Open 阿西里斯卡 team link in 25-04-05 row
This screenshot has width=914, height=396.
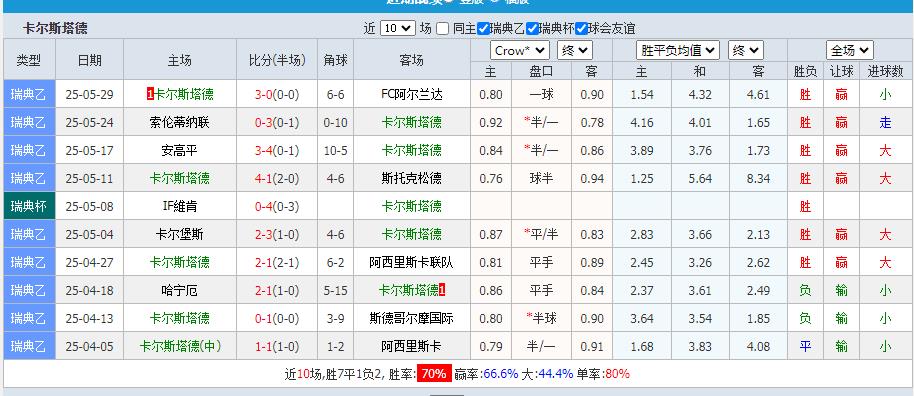click(x=412, y=346)
